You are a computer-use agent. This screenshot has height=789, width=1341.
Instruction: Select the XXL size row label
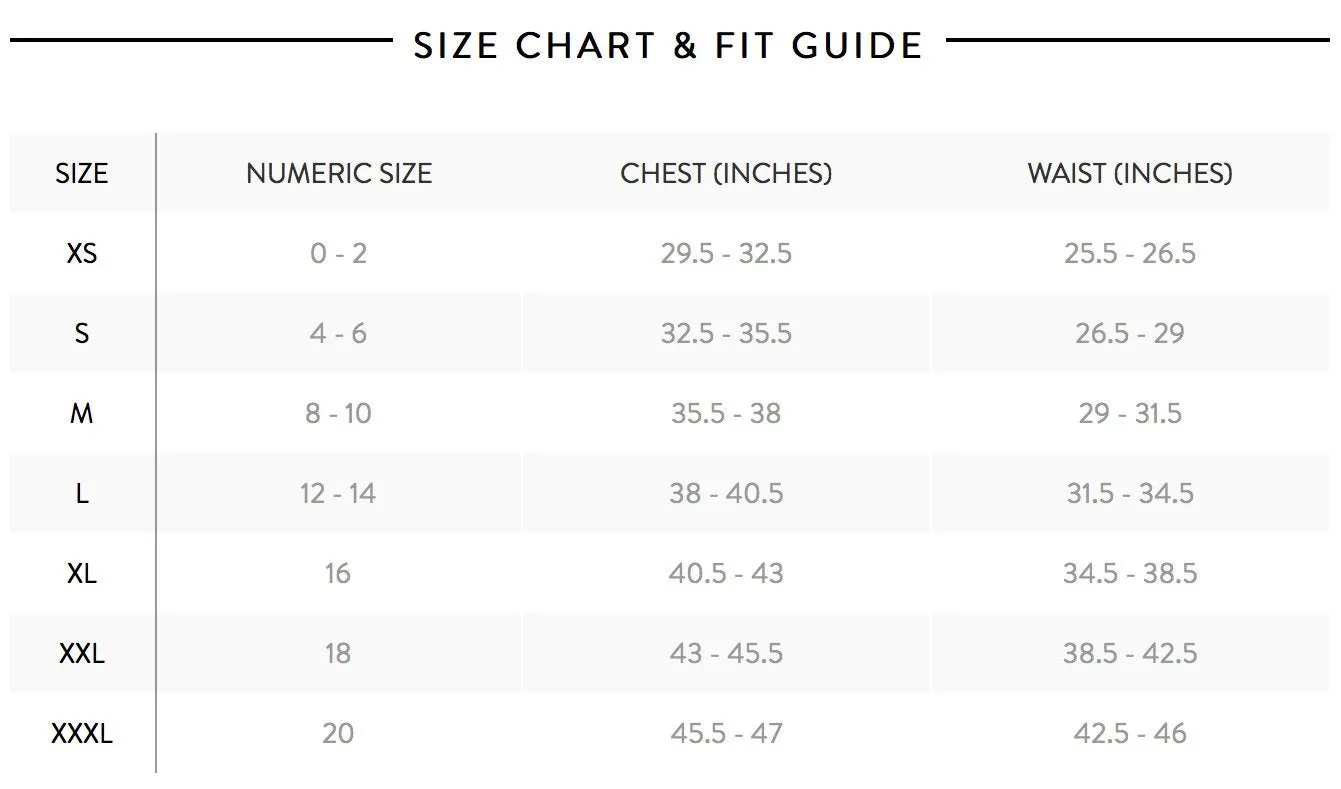click(81, 653)
